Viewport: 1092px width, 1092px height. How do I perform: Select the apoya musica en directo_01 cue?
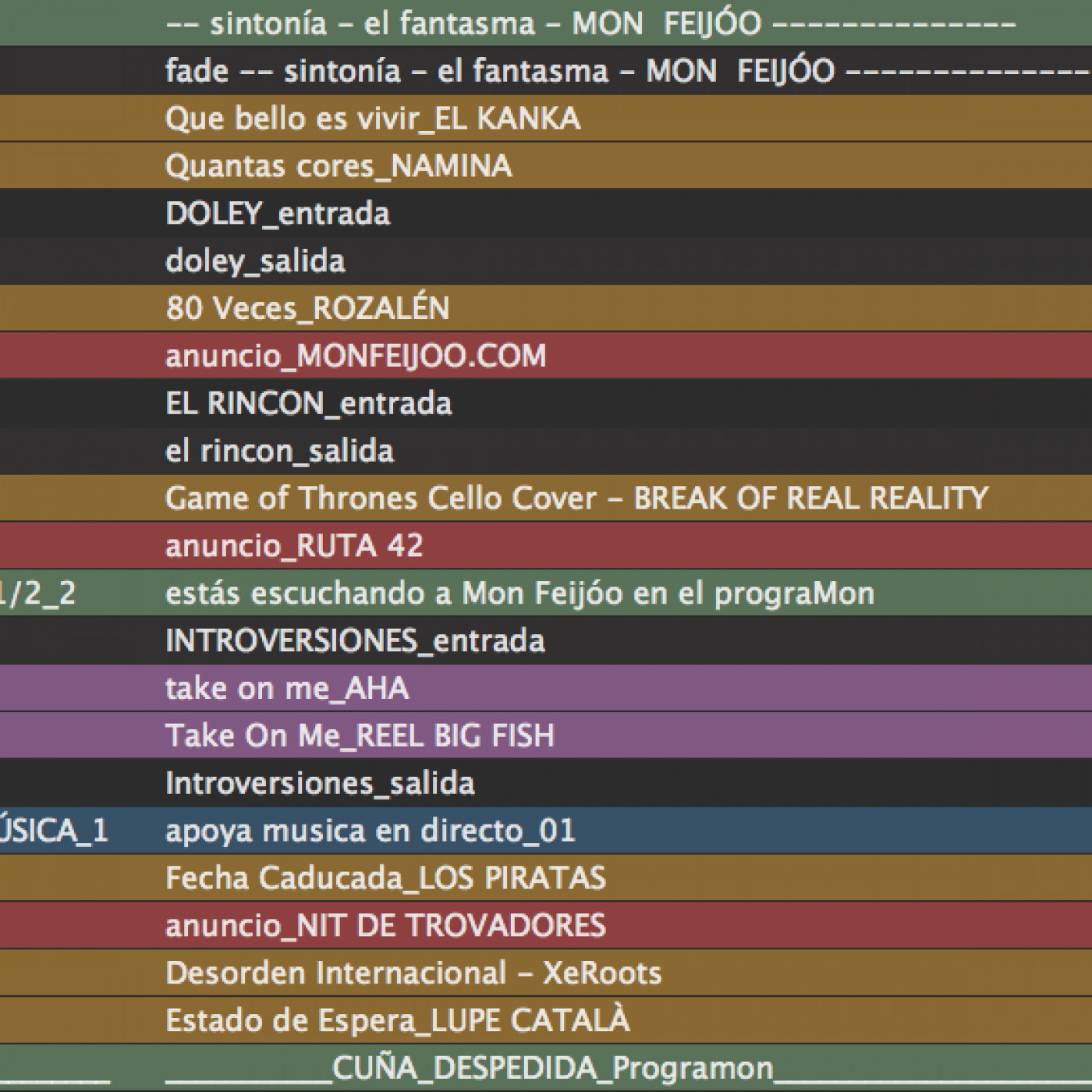[370, 831]
